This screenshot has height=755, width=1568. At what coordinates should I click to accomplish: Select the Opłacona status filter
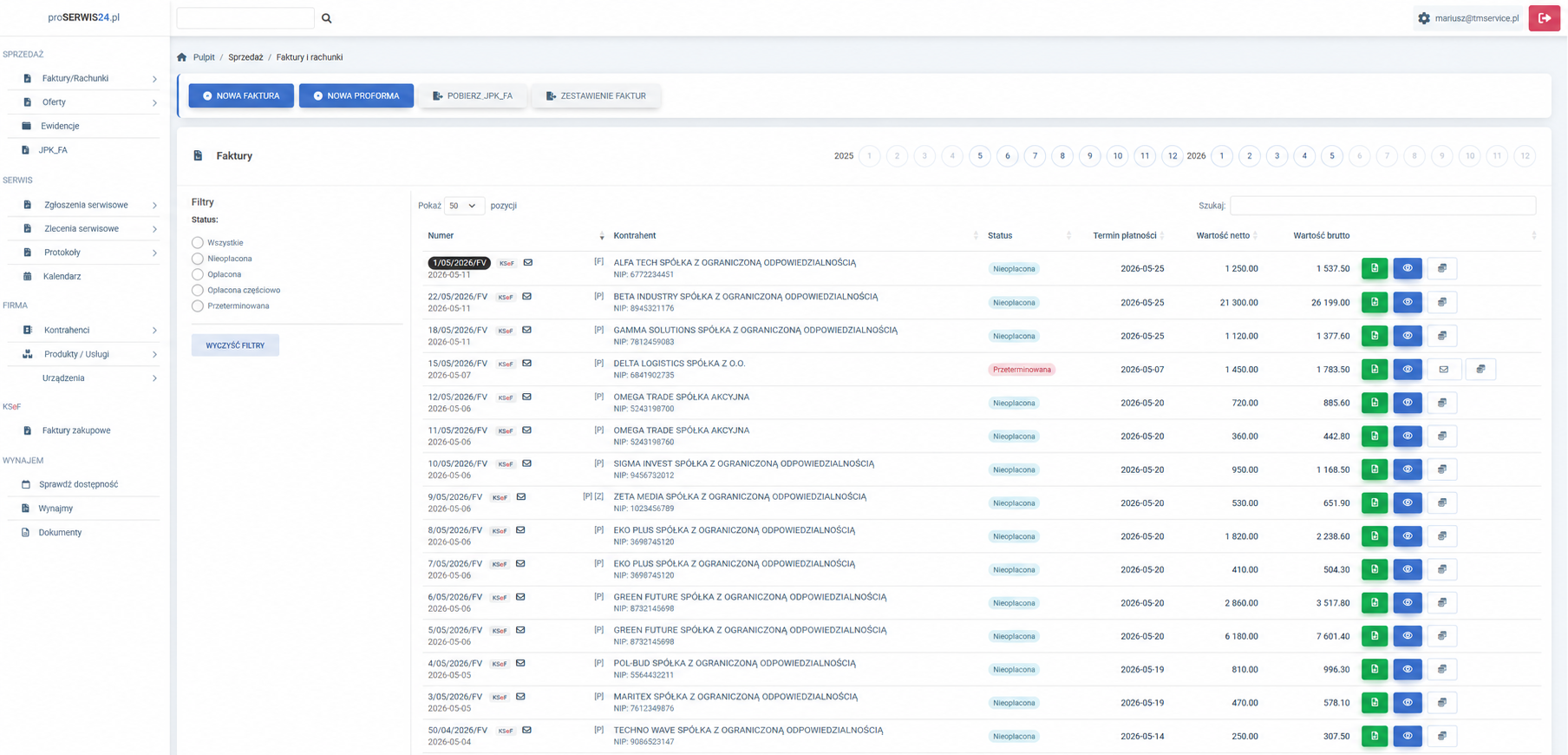pyautogui.click(x=198, y=274)
